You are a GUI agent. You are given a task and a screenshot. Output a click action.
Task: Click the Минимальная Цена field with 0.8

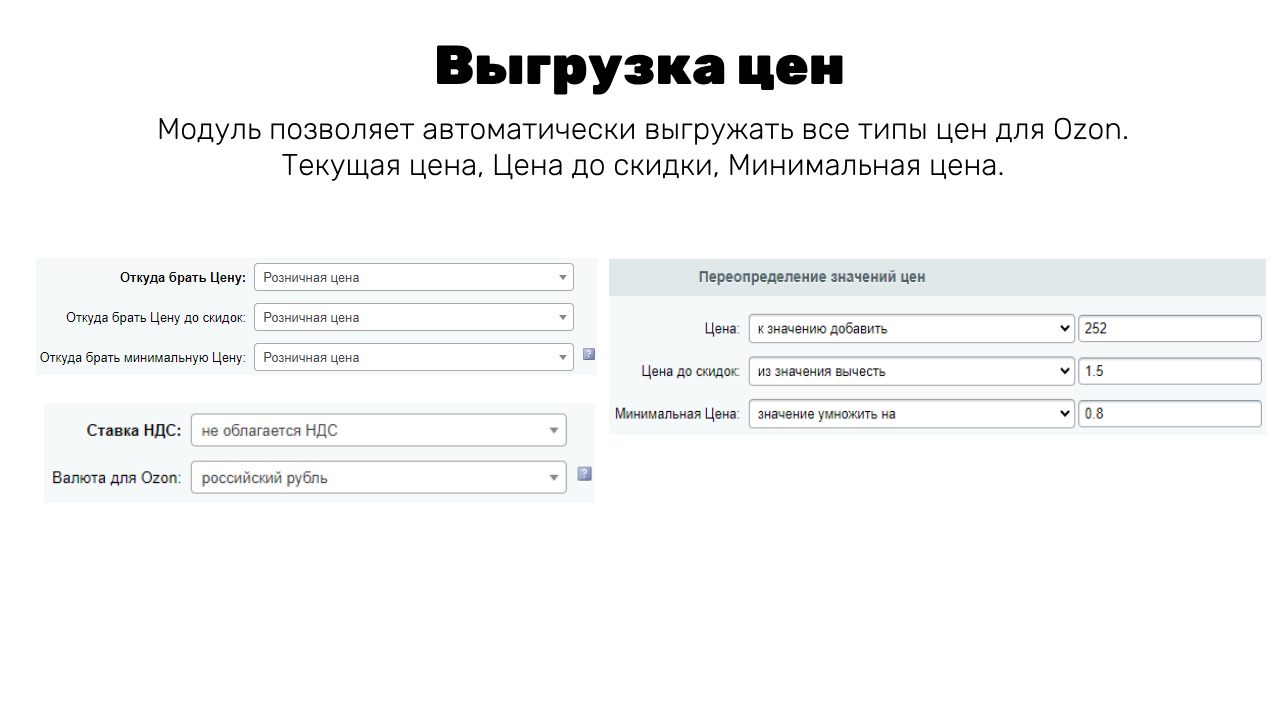pyautogui.click(x=1169, y=414)
